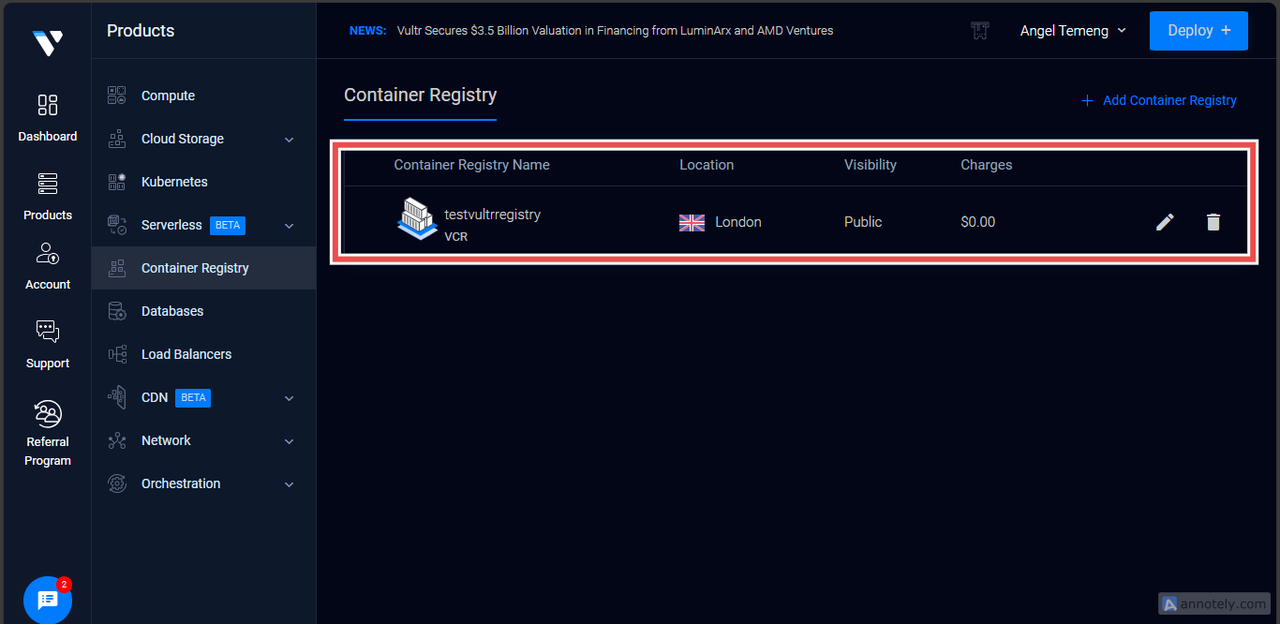Open the Dashboard section icon

tap(47, 105)
